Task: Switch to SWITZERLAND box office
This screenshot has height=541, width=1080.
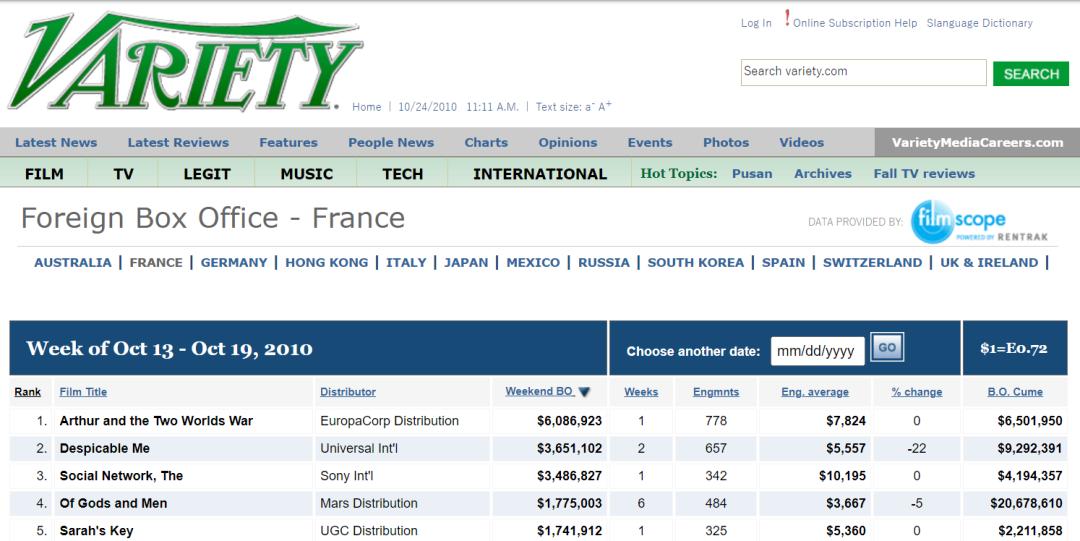Action: (x=873, y=263)
